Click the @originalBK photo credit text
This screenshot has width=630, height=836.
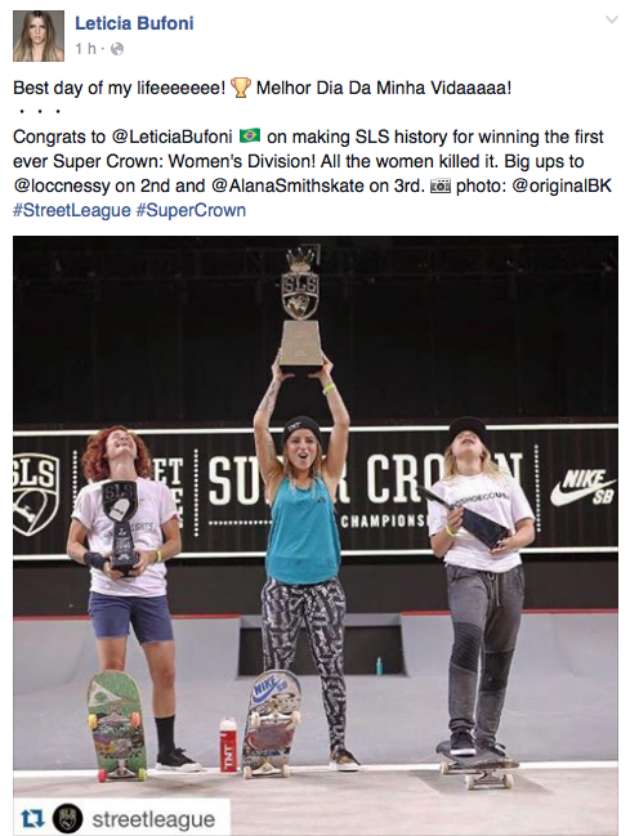(x=561, y=186)
